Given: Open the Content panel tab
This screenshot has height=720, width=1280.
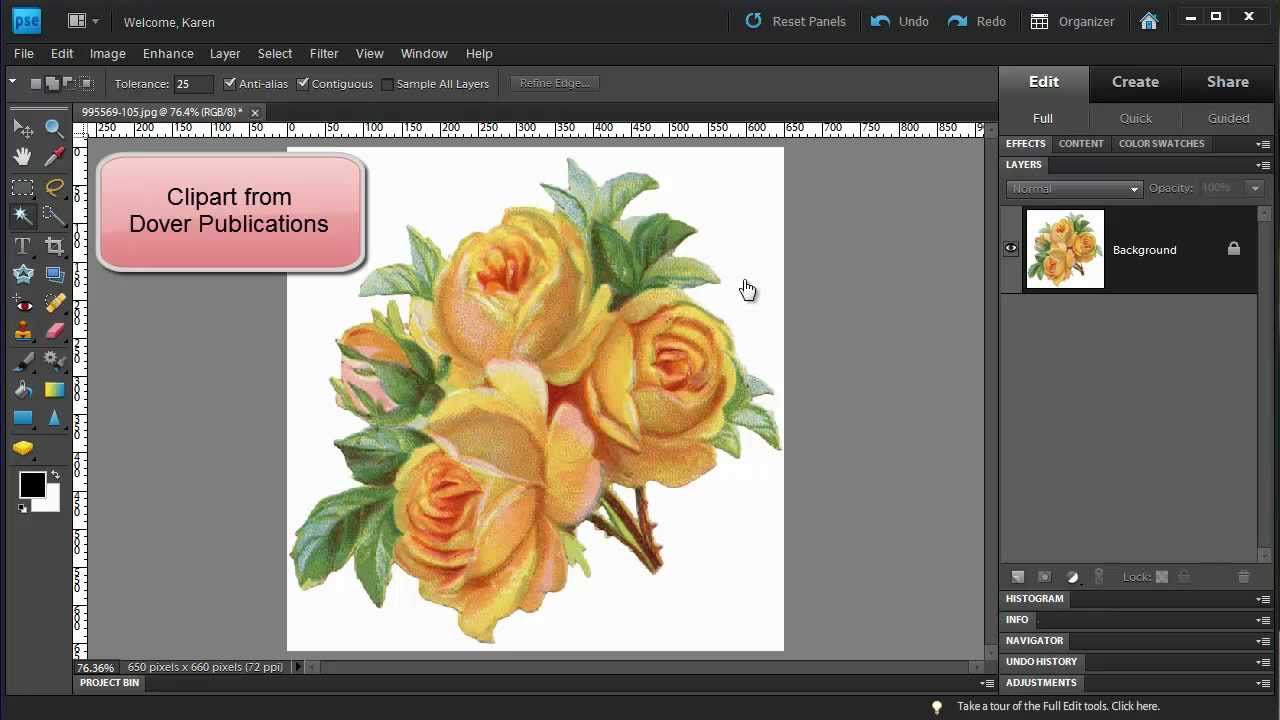Looking at the screenshot, I should [x=1081, y=144].
